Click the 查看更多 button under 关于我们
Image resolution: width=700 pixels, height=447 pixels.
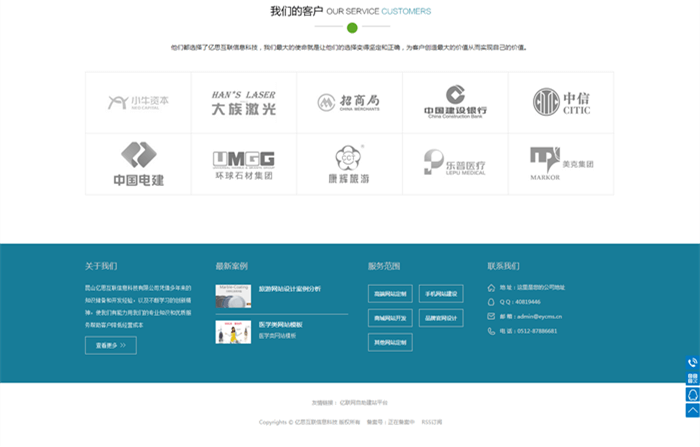[111, 345]
